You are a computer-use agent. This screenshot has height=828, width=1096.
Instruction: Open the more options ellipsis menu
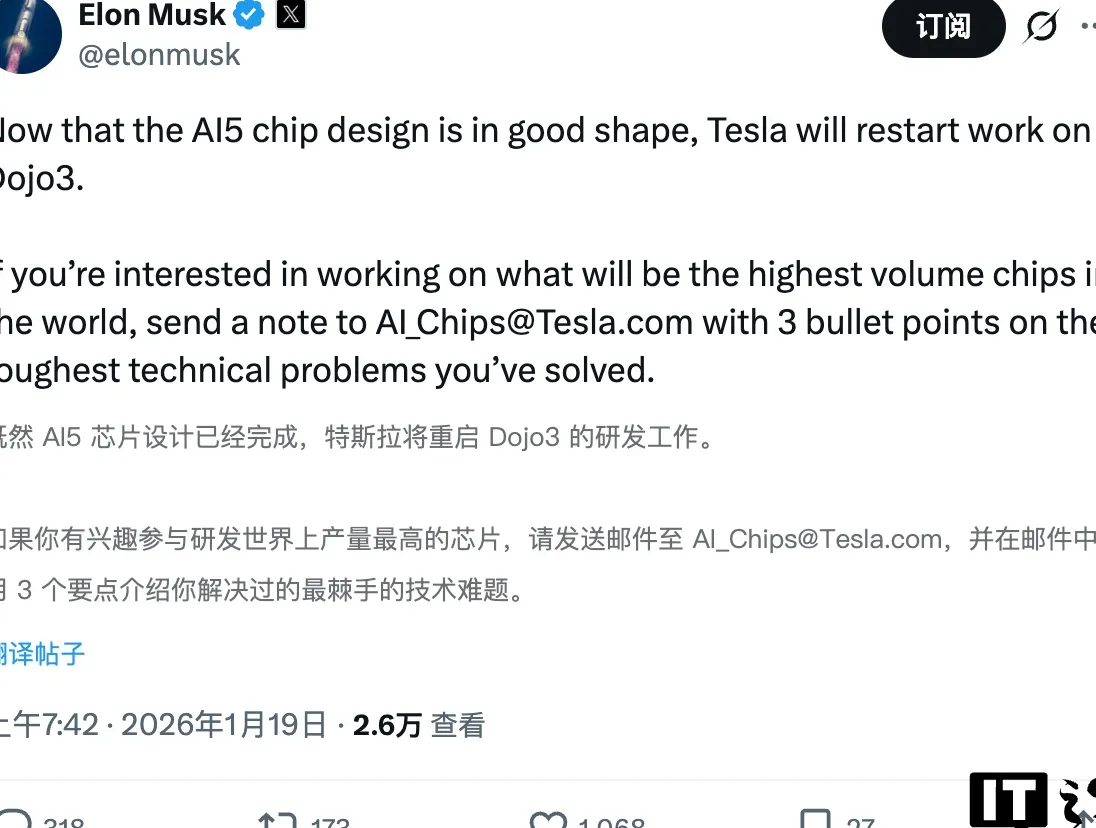(1087, 28)
